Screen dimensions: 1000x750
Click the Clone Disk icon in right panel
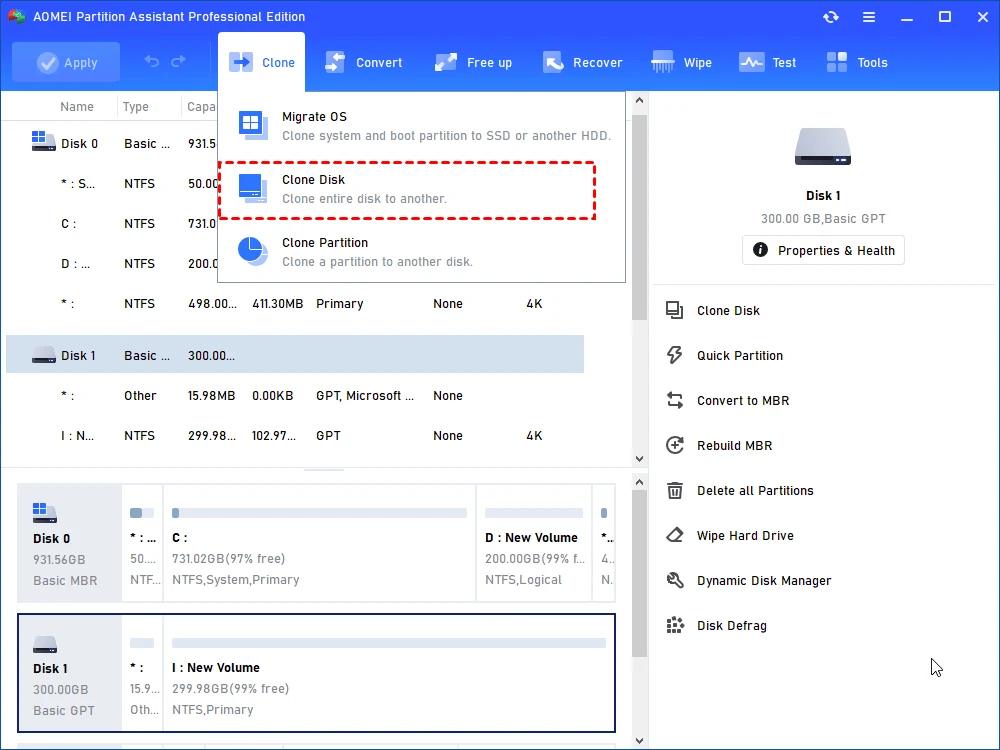tap(675, 310)
